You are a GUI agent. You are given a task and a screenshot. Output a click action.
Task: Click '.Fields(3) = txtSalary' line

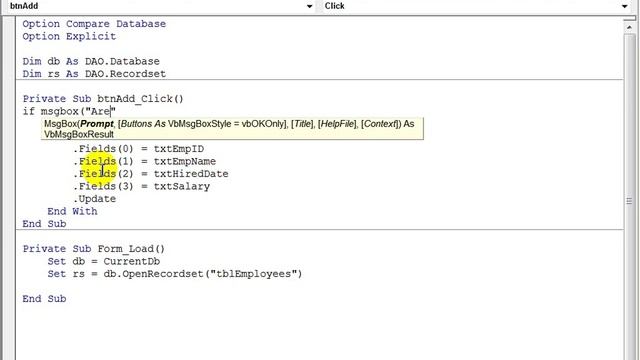(142, 186)
